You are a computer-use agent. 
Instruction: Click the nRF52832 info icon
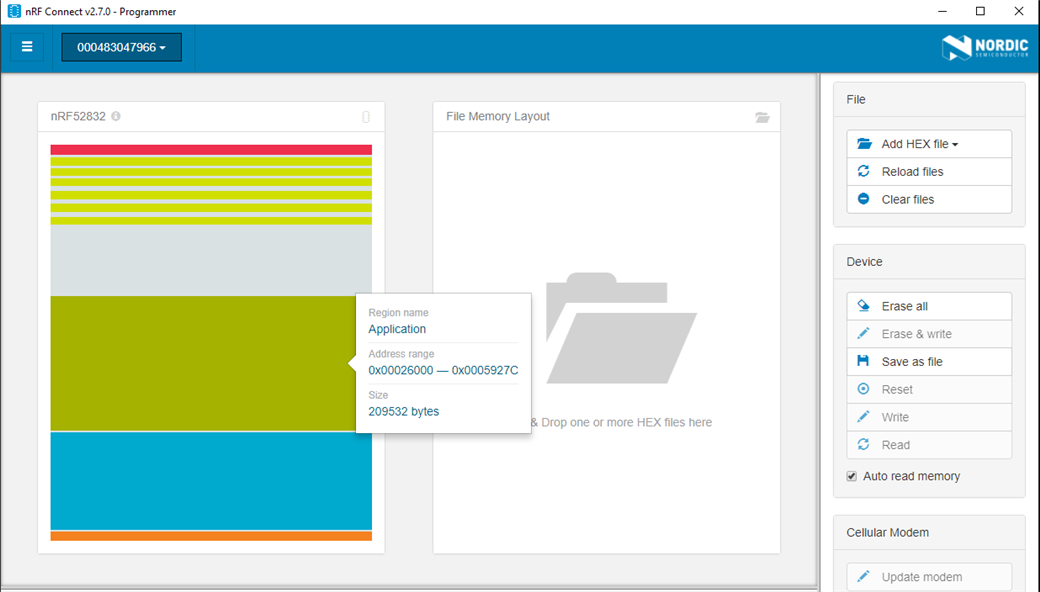(x=116, y=116)
